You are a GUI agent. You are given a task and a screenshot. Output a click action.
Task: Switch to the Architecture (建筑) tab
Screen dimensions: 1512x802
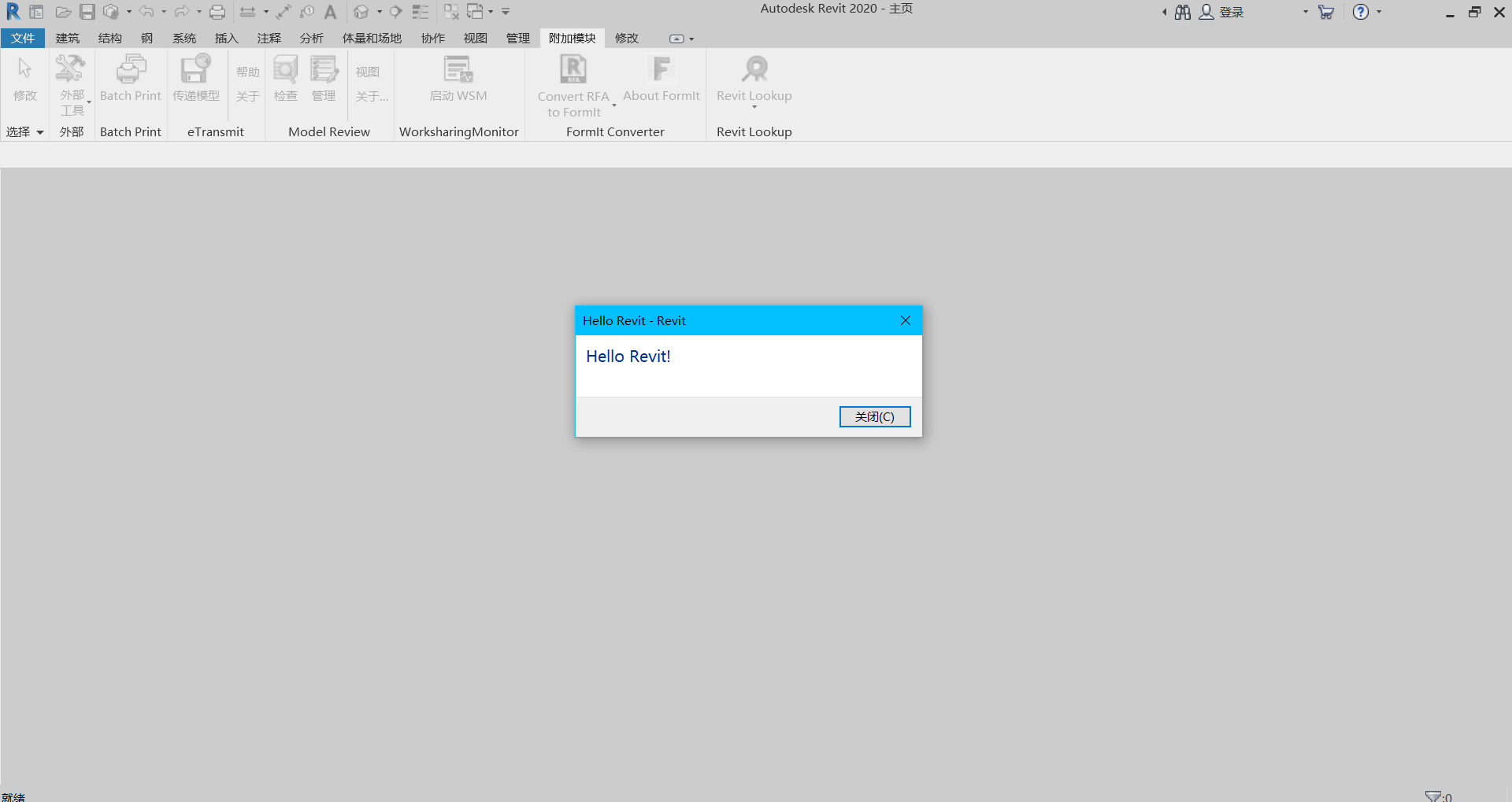pos(68,38)
